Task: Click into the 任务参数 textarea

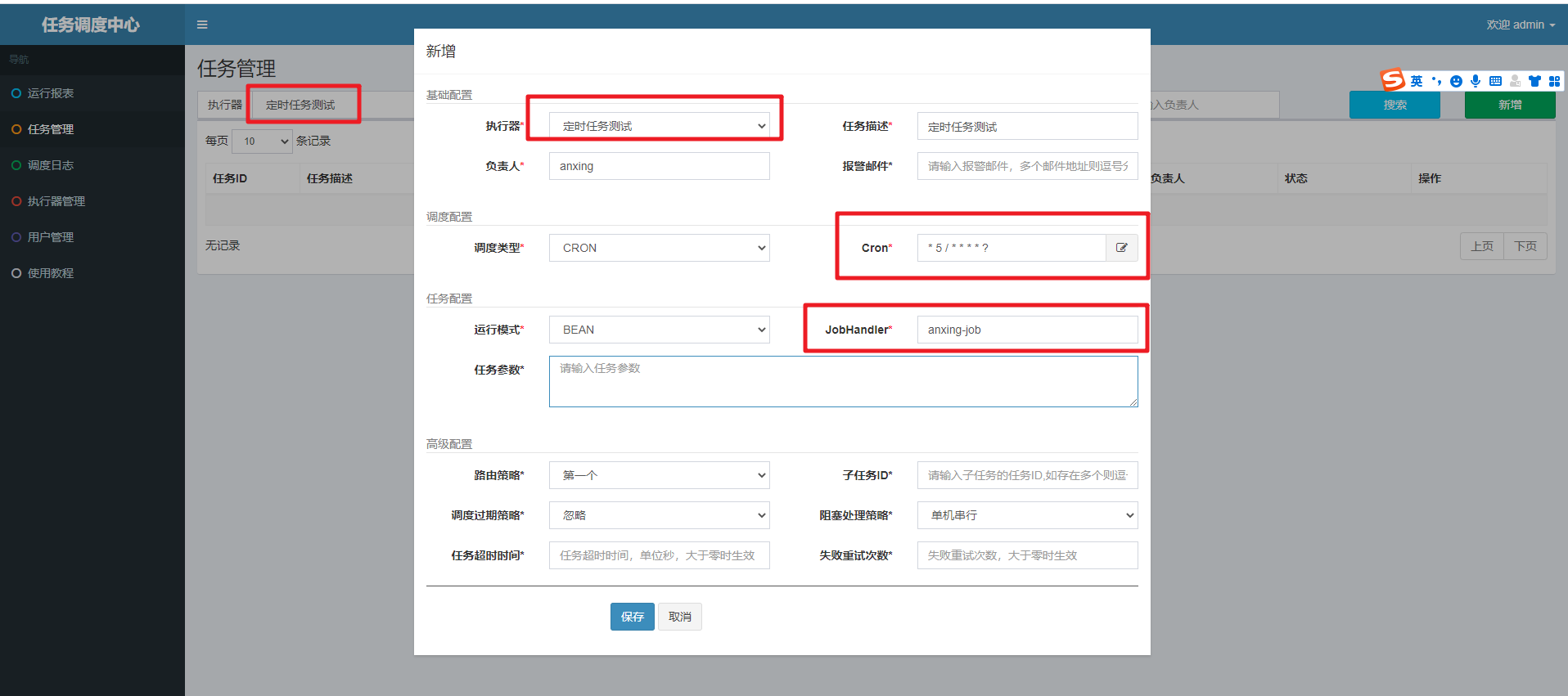Action: click(844, 381)
